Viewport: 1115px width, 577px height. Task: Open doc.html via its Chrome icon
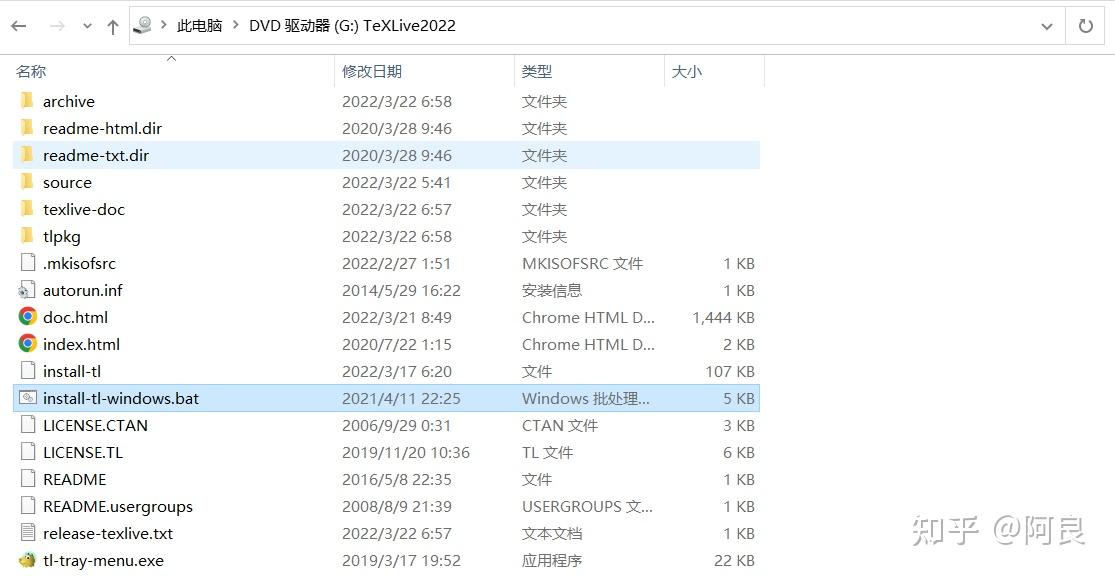26,317
